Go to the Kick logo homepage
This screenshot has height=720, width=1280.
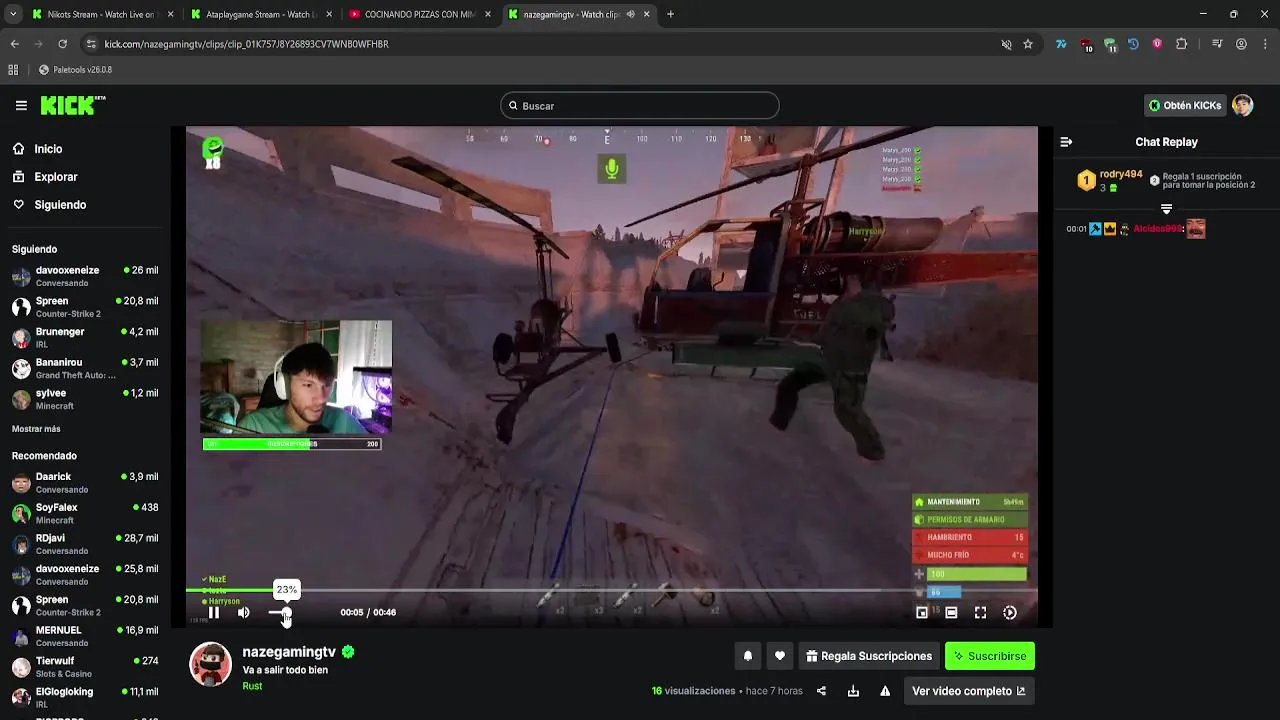[x=73, y=105]
